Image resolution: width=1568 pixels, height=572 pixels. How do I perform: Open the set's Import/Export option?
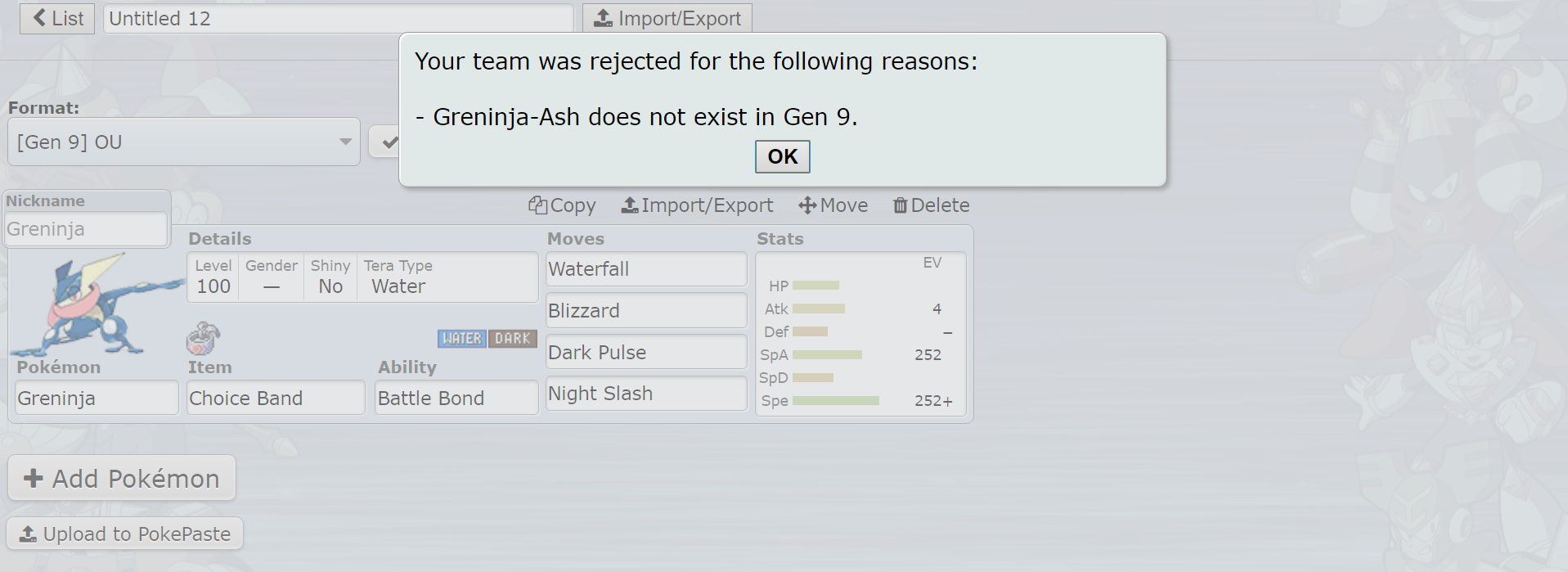coord(697,205)
